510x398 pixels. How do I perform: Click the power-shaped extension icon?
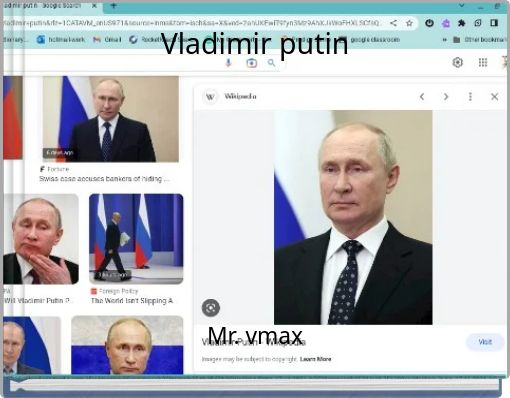[x=429, y=23]
